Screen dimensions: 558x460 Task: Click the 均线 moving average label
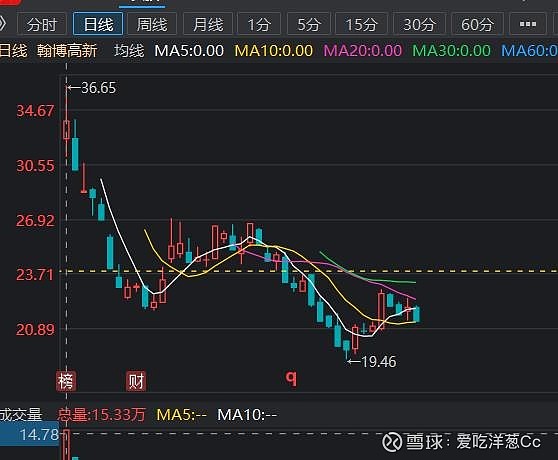[129, 51]
